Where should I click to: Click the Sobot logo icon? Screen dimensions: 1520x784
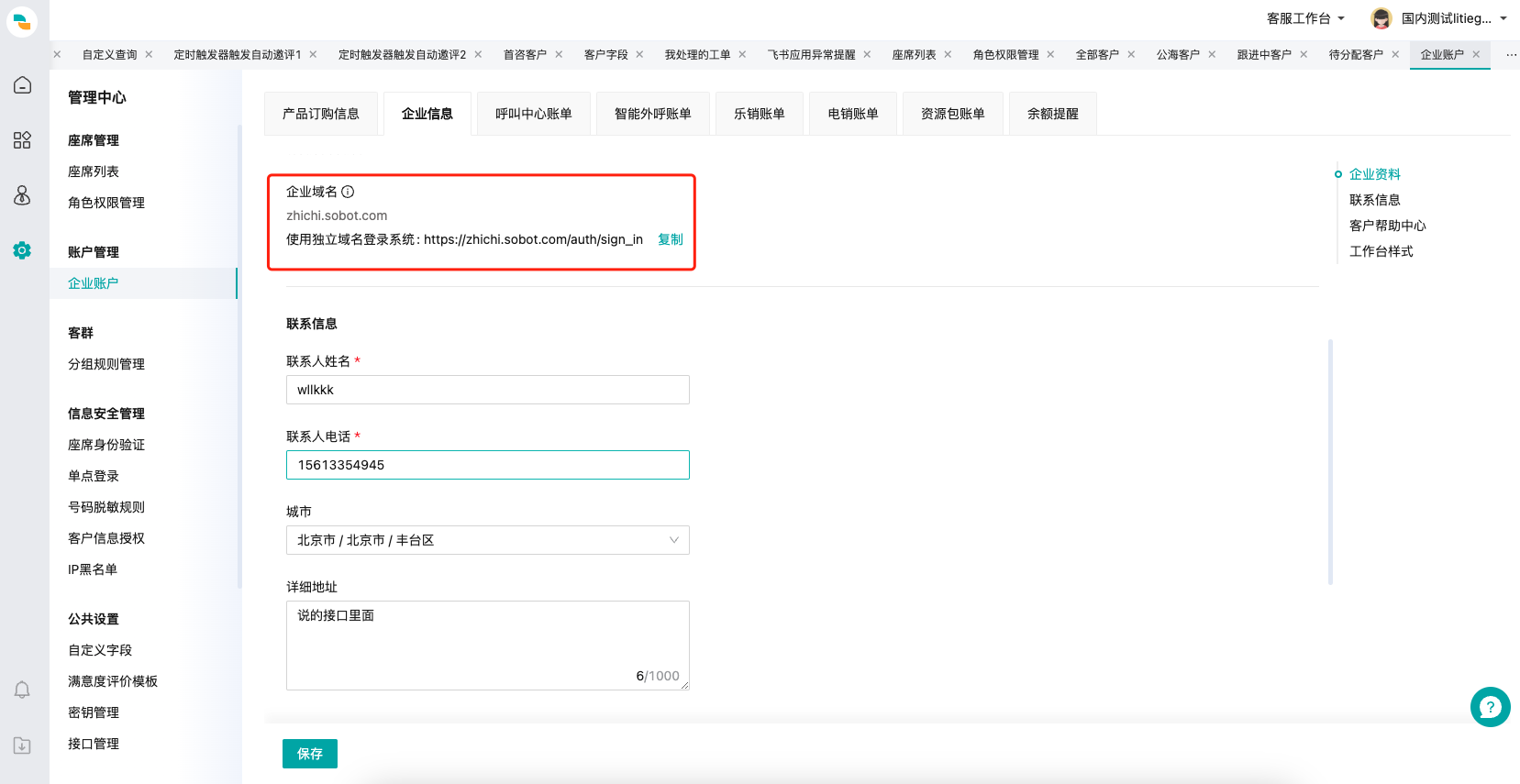click(x=22, y=21)
